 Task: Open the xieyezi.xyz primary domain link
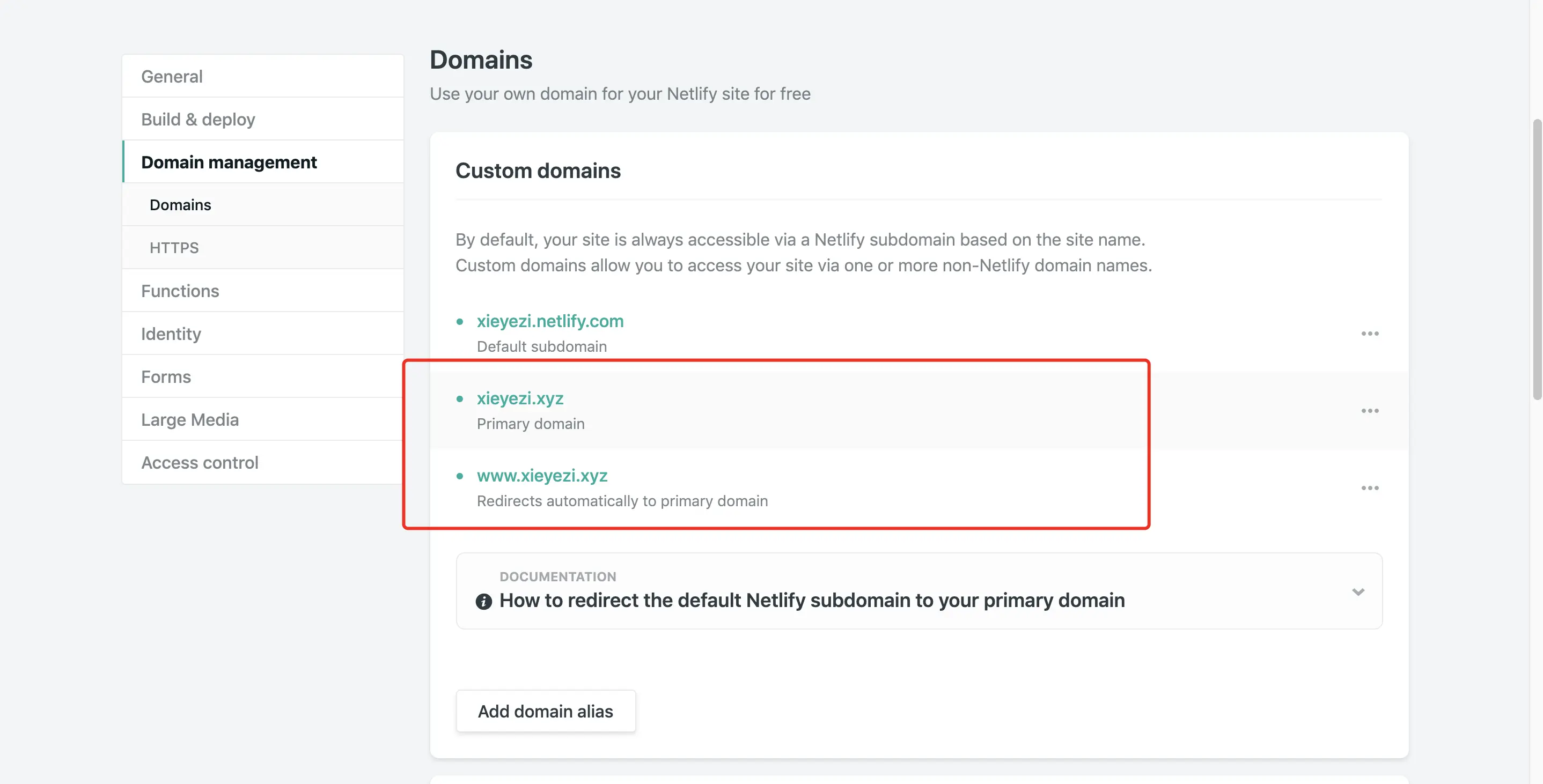click(x=520, y=398)
